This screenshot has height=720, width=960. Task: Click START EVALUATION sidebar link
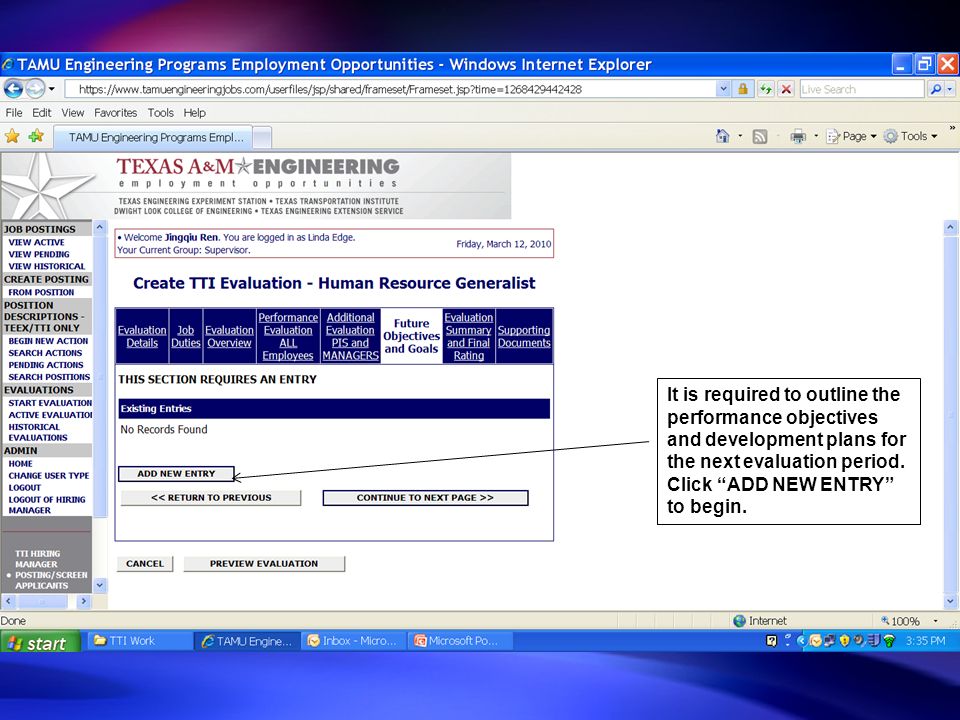tap(50, 403)
